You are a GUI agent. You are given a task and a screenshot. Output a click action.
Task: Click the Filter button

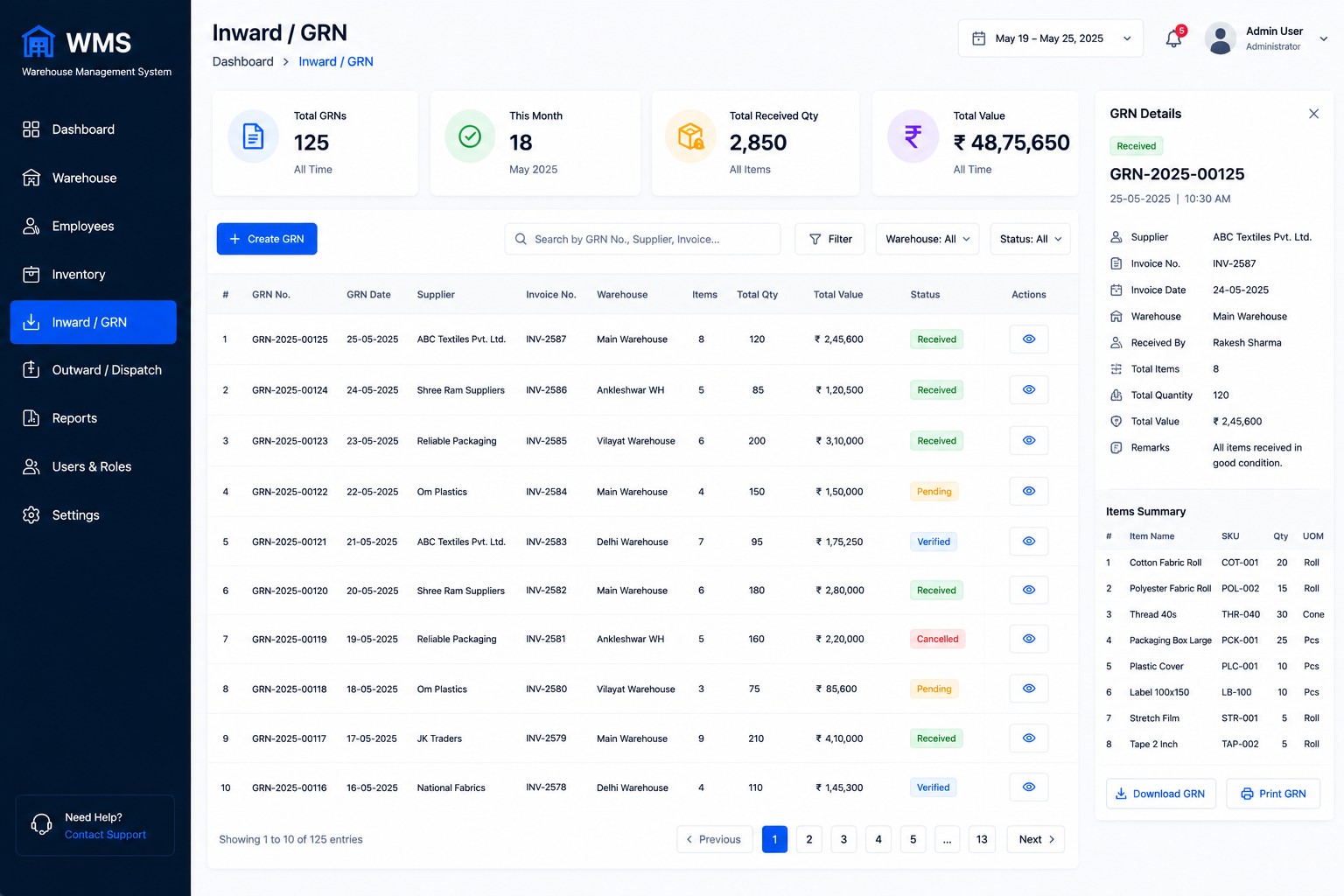click(829, 239)
